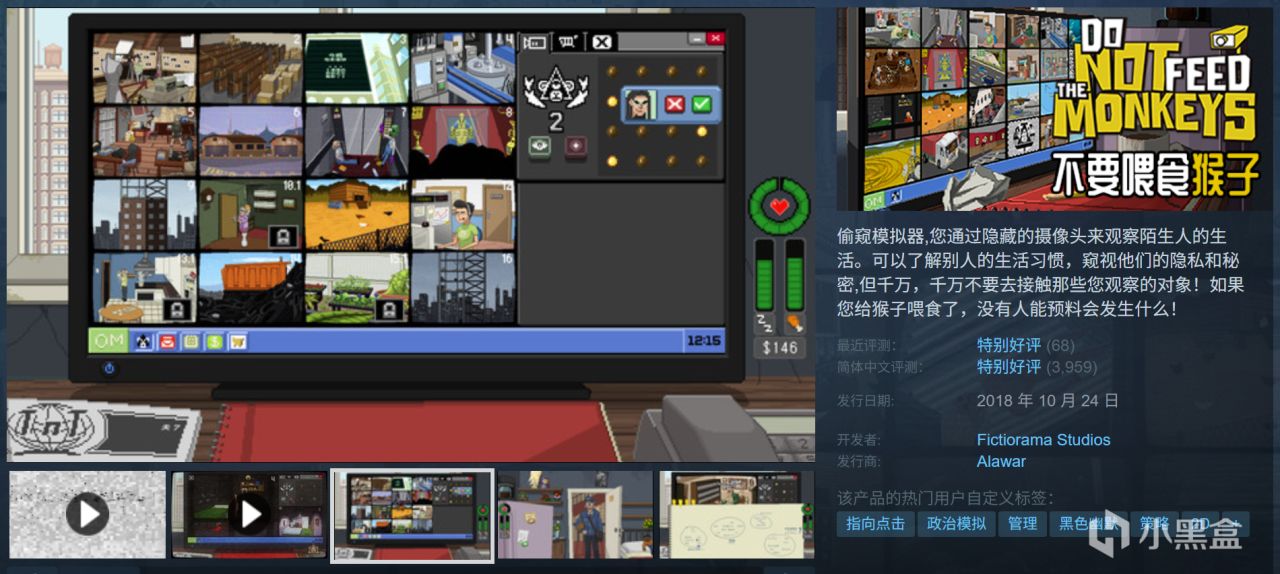Open camera feed 16 night city tower
Screen dimensions: 1280x574
[x=462, y=287]
